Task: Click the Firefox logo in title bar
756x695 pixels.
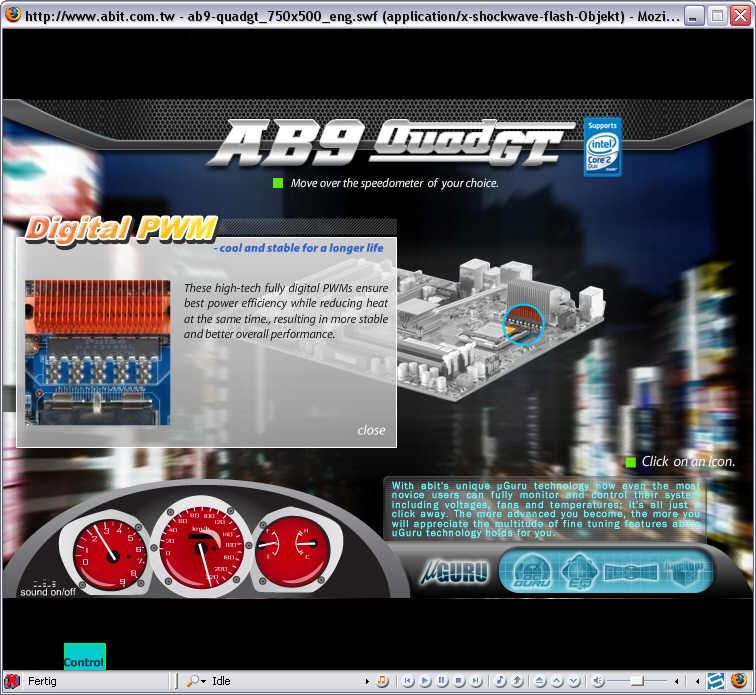Action: point(13,14)
